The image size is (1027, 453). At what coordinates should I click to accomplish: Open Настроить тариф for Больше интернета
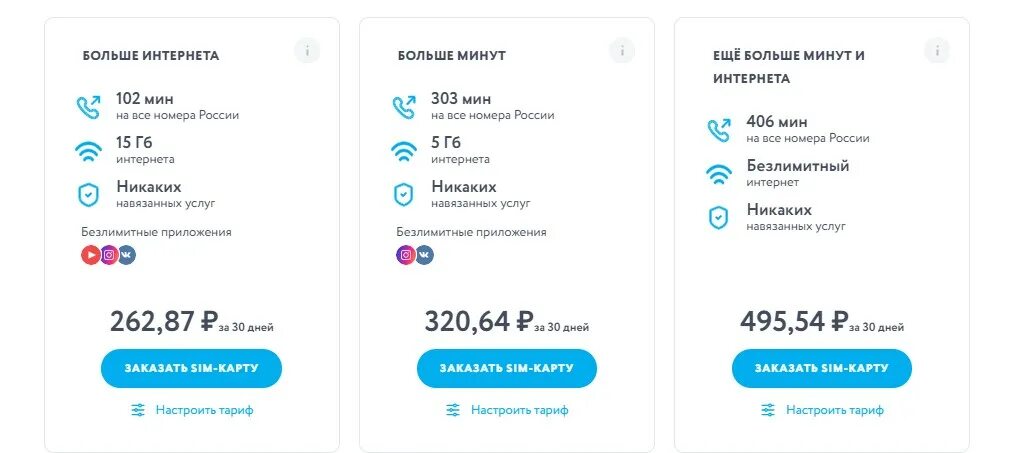pyautogui.click(x=192, y=410)
